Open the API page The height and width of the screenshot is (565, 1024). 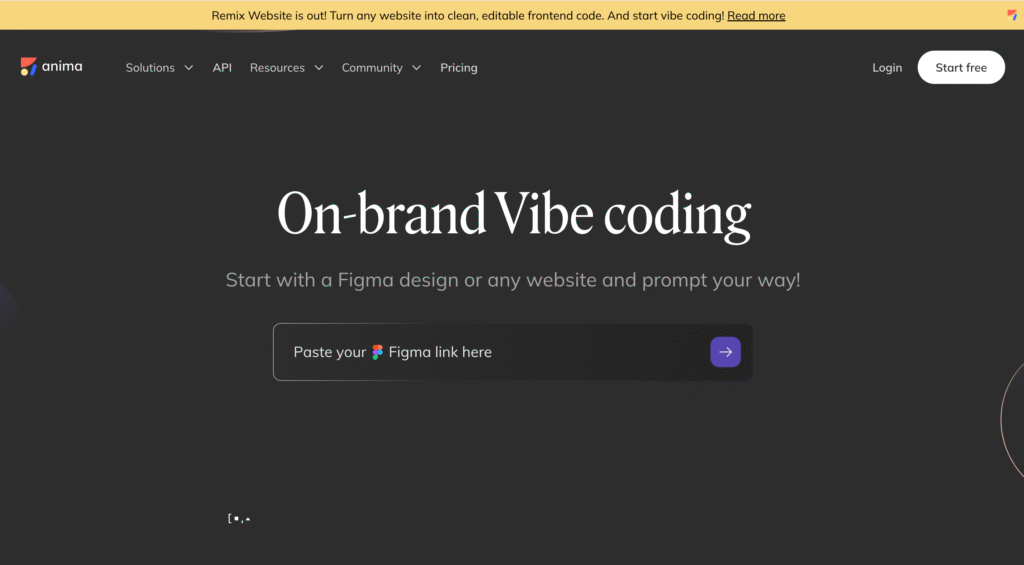point(222,67)
